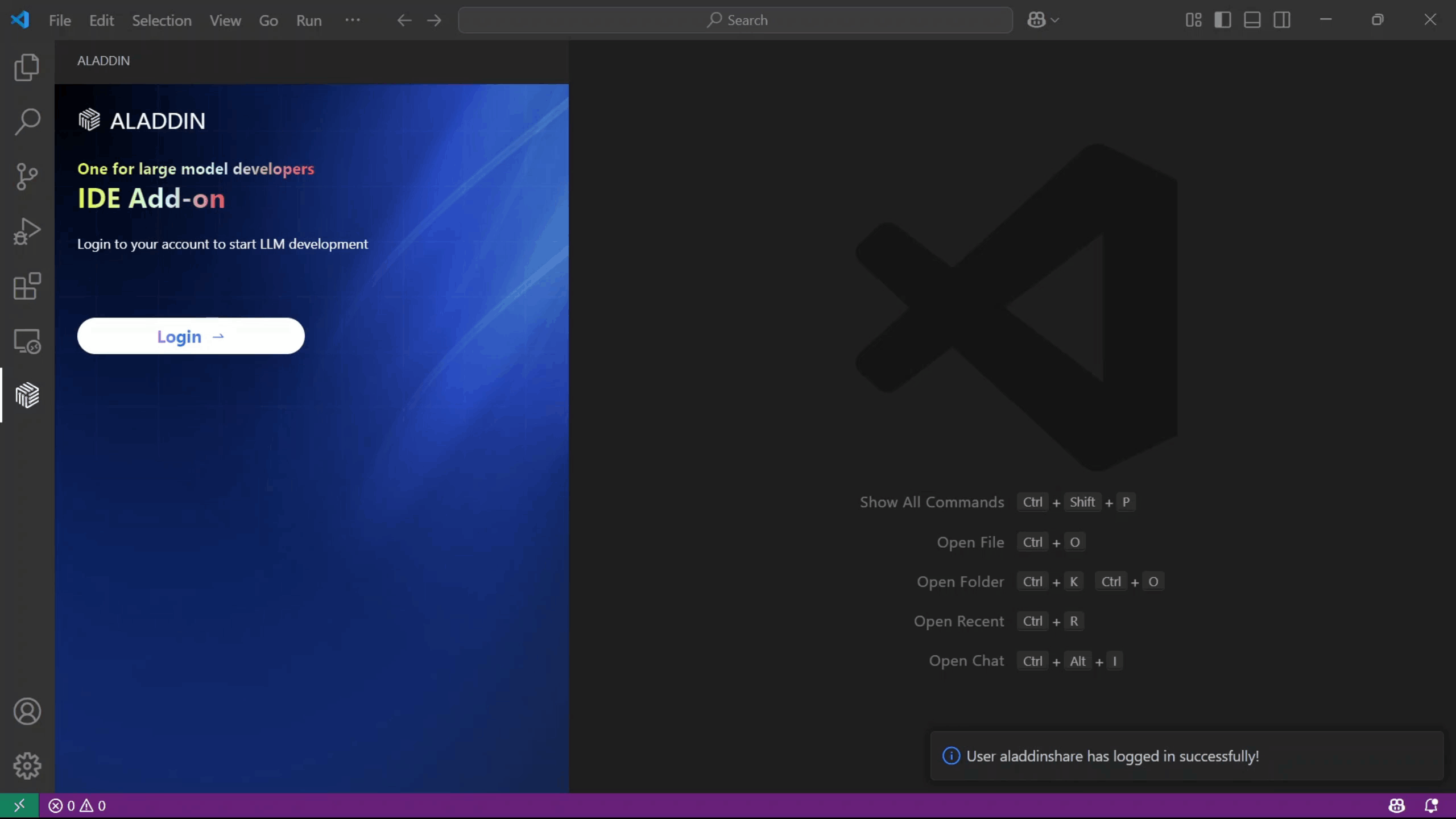Toggle the primary side bar layout button
Viewport: 1456px width, 819px height.
(1223, 20)
